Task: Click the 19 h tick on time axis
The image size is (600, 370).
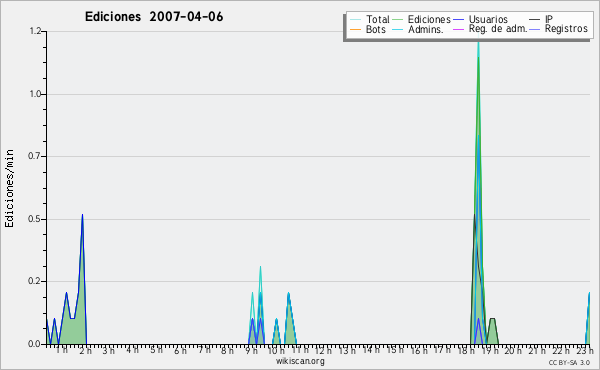Action: click(489, 350)
